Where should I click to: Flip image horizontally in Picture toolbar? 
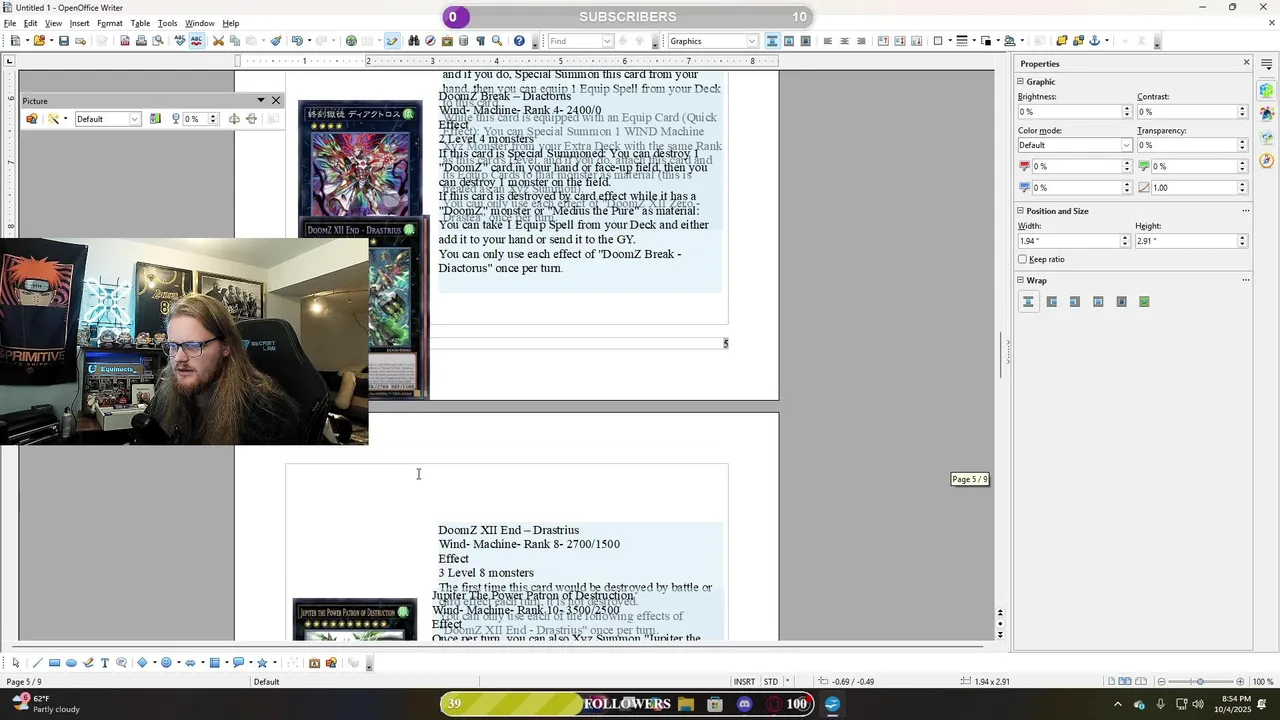(x=234, y=119)
